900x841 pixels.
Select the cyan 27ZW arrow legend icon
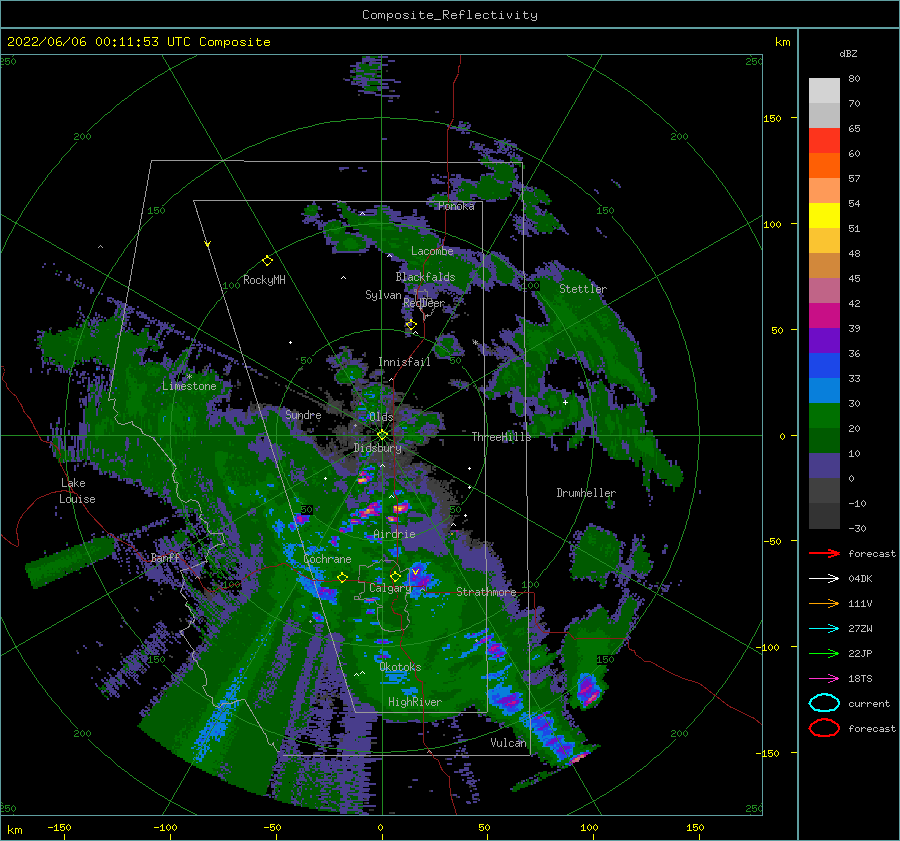coord(824,629)
